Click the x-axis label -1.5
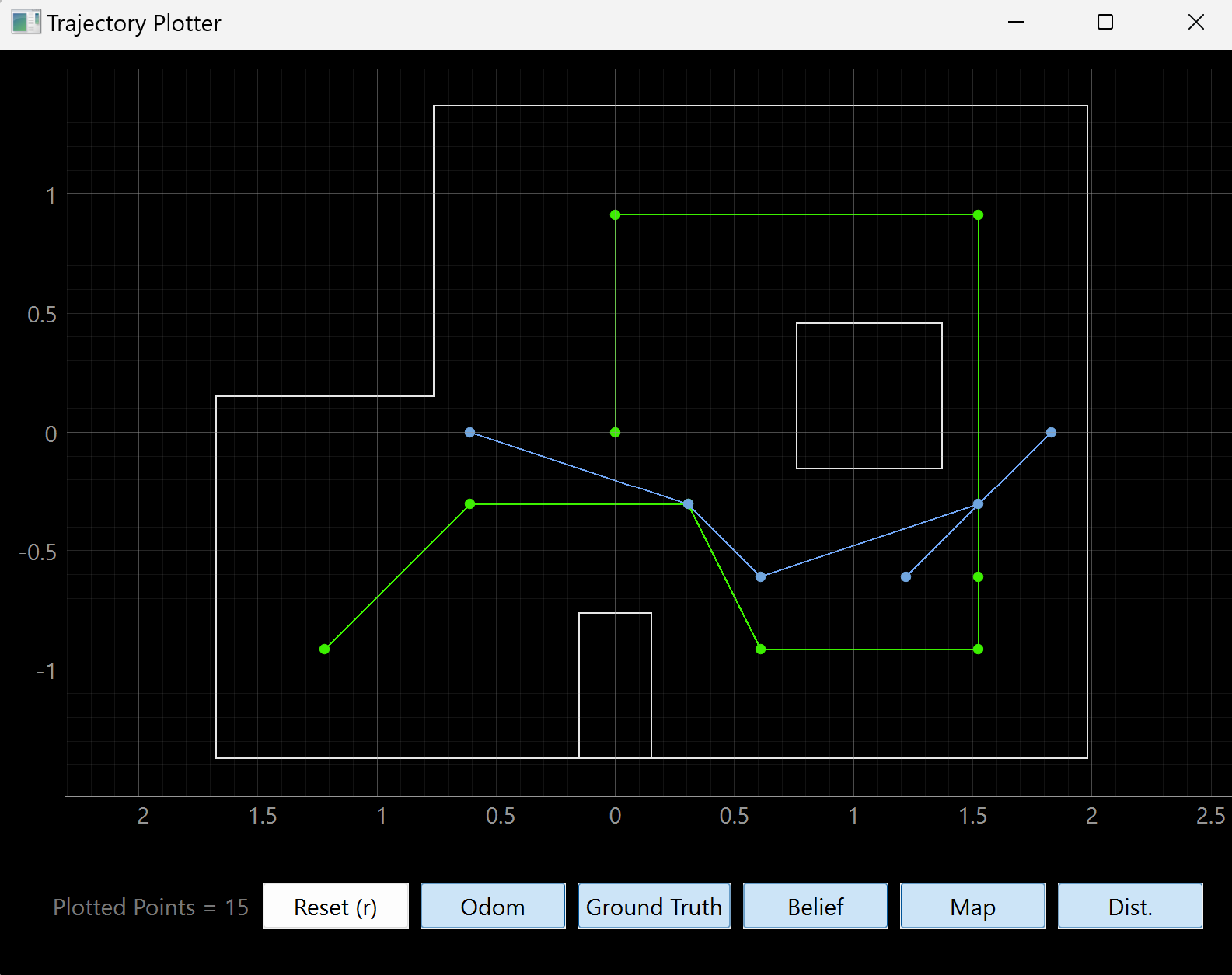 click(257, 816)
